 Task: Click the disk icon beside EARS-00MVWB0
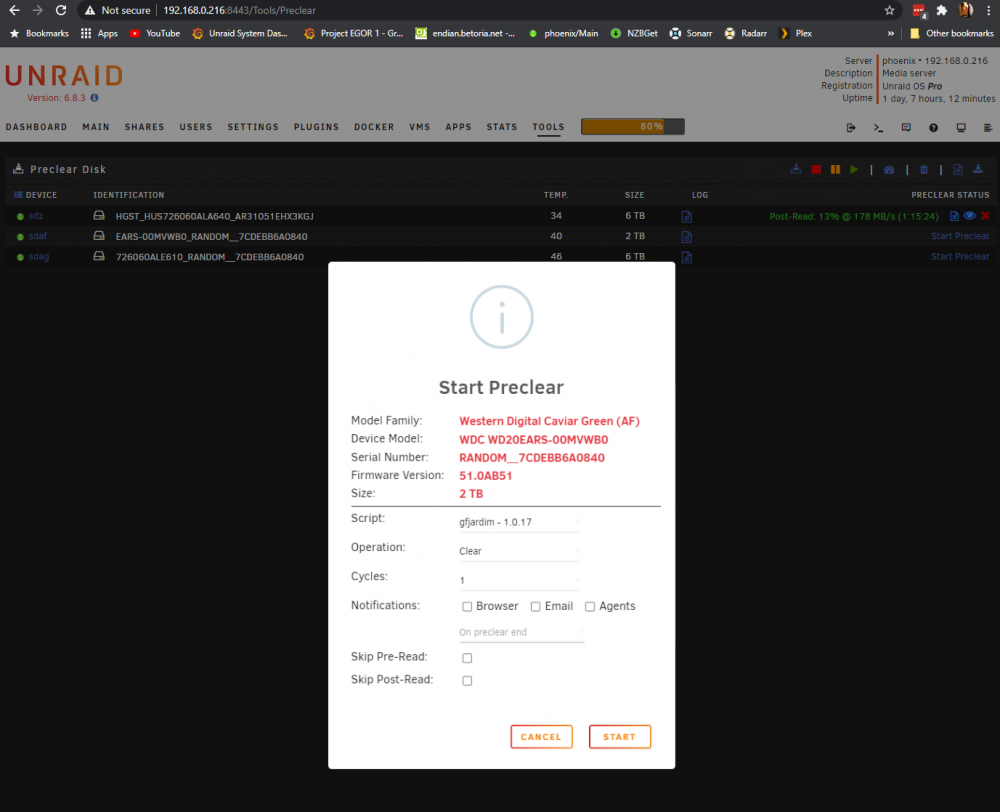click(99, 236)
